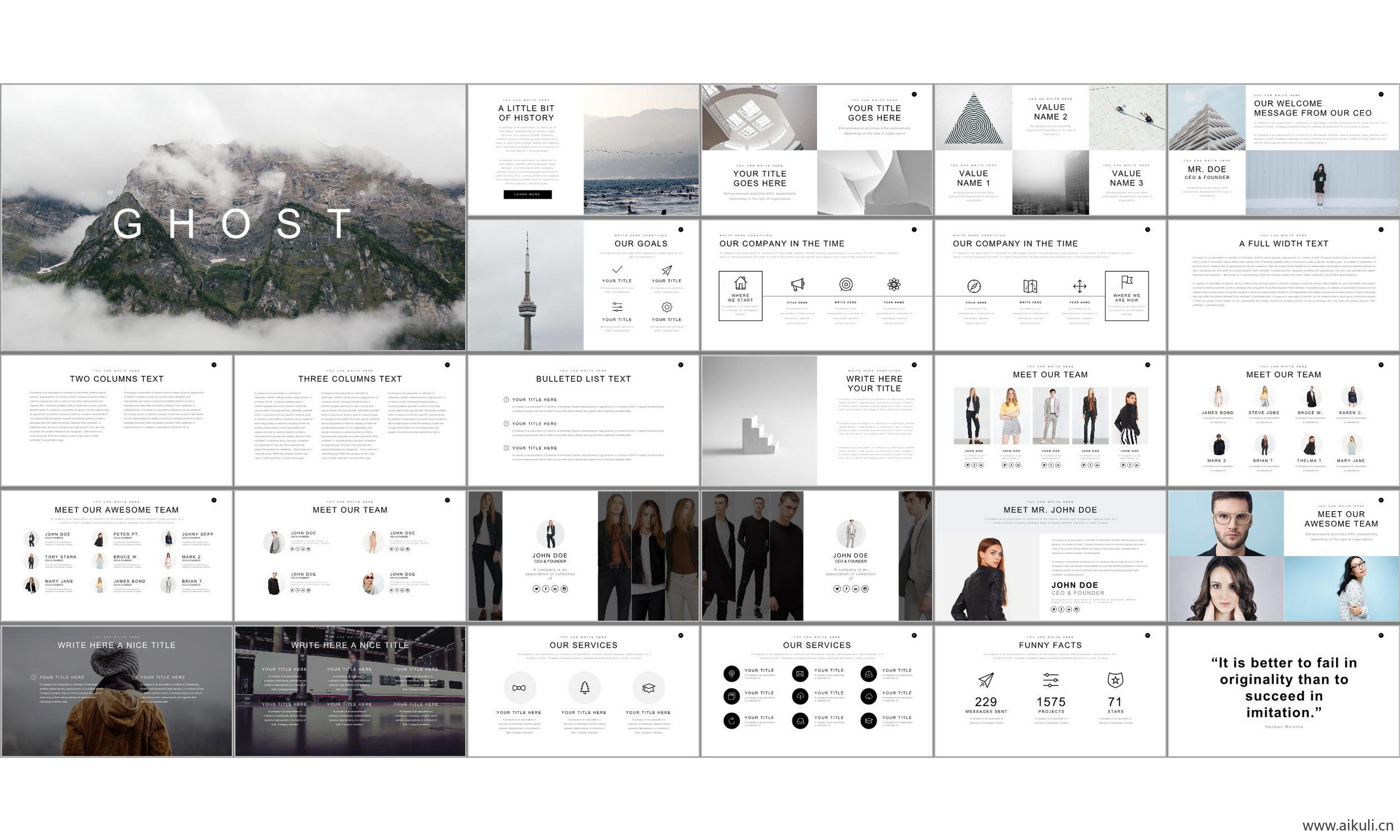Click the shield star icon above 71 Stars

(x=1115, y=680)
